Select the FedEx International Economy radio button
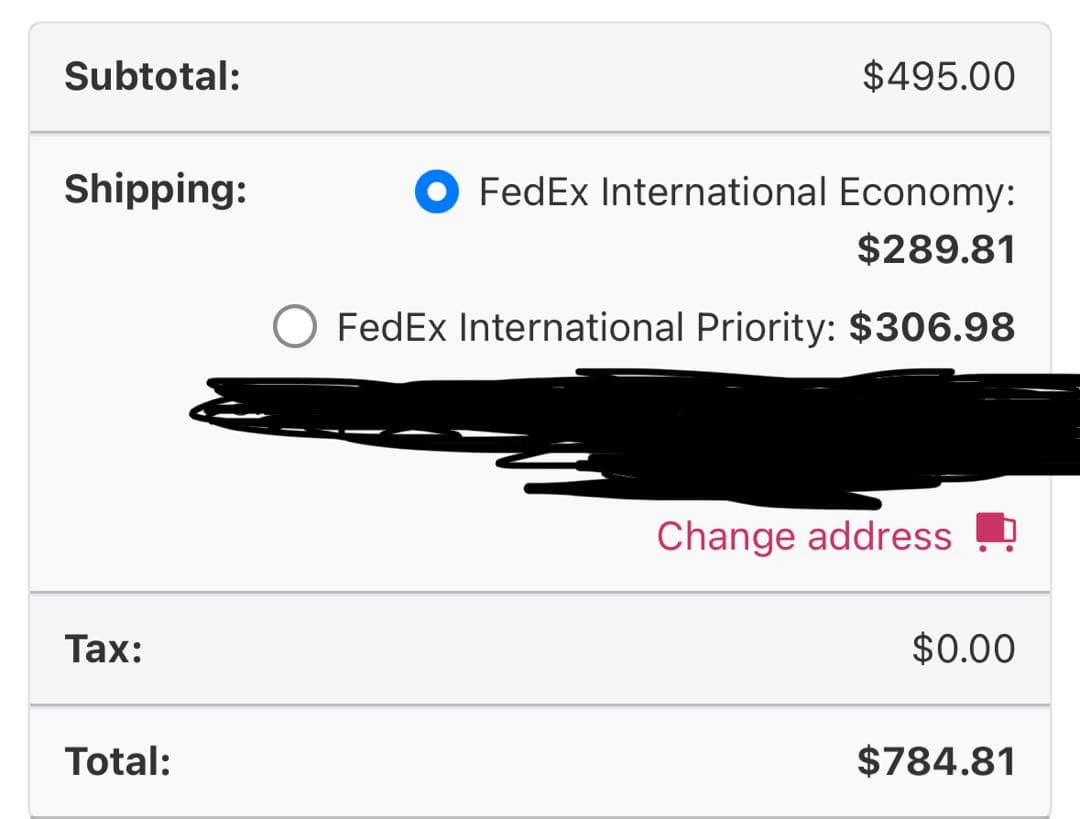 point(437,192)
